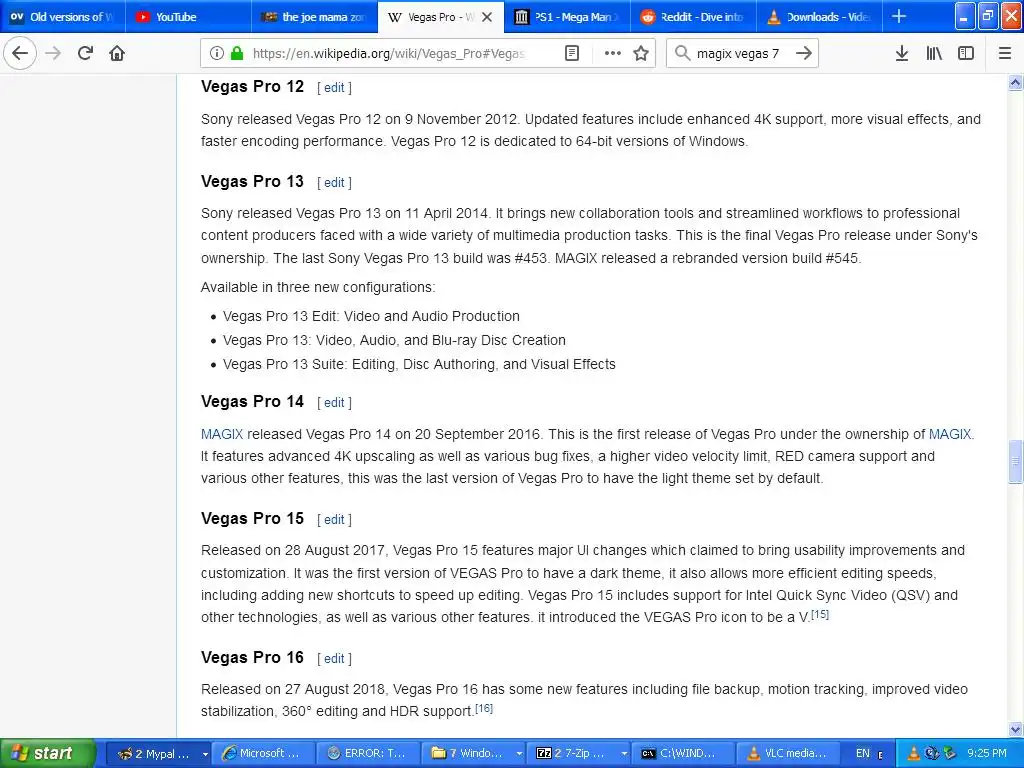This screenshot has width=1024, height=768.
Task: Close the Vegas Pro Wikipedia tab
Action: pos(487,17)
